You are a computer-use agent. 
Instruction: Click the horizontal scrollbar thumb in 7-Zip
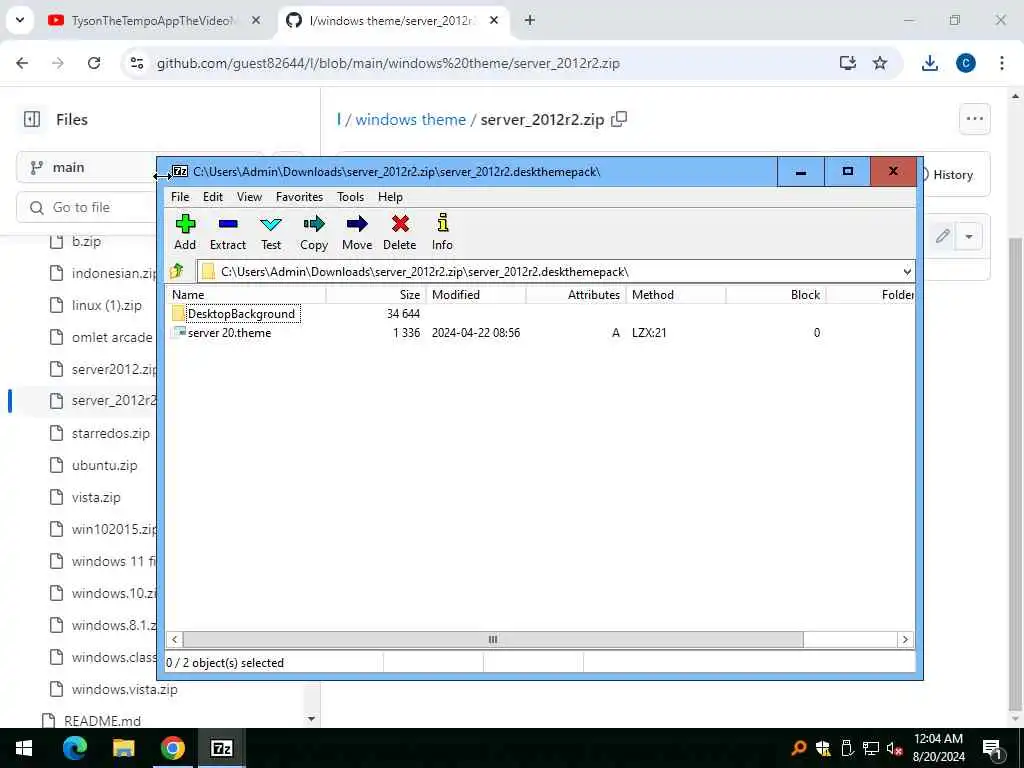point(493,639)
